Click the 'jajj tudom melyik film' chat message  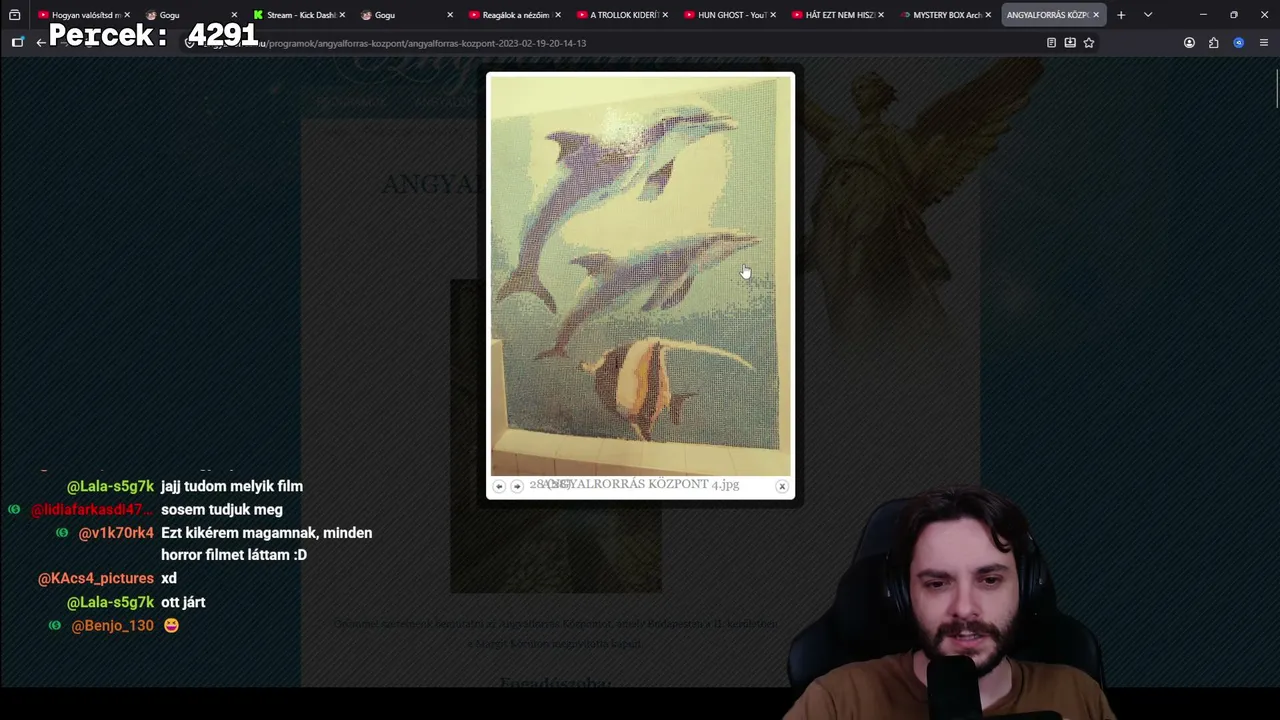point(232,486)
